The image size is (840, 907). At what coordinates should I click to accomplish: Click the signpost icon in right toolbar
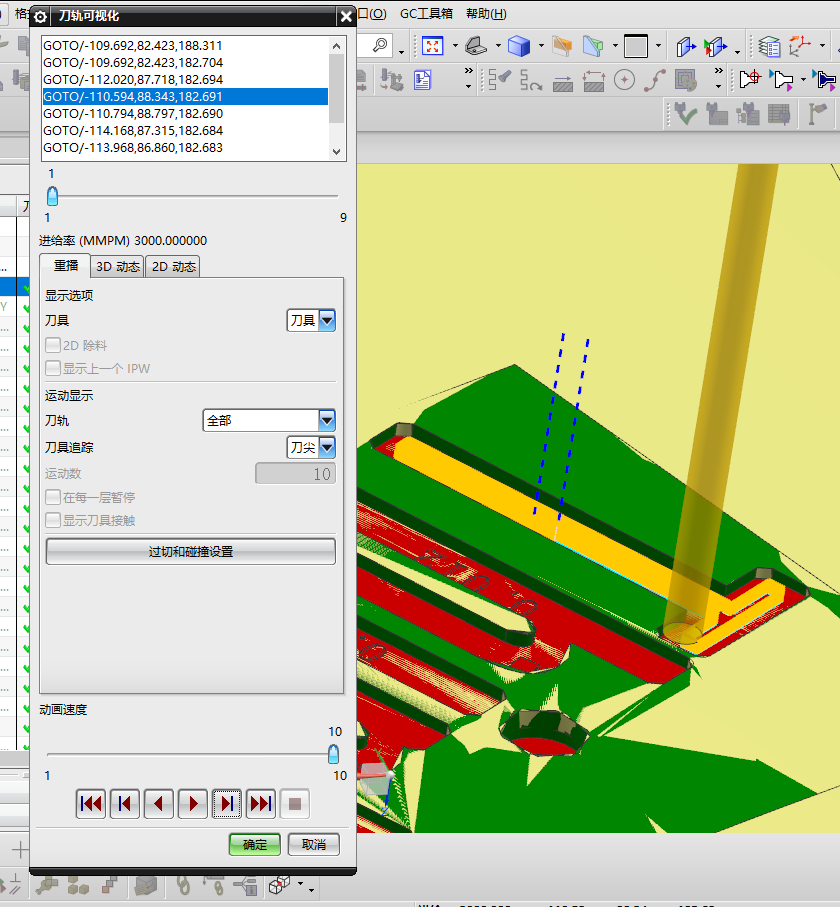coord(816,114)
